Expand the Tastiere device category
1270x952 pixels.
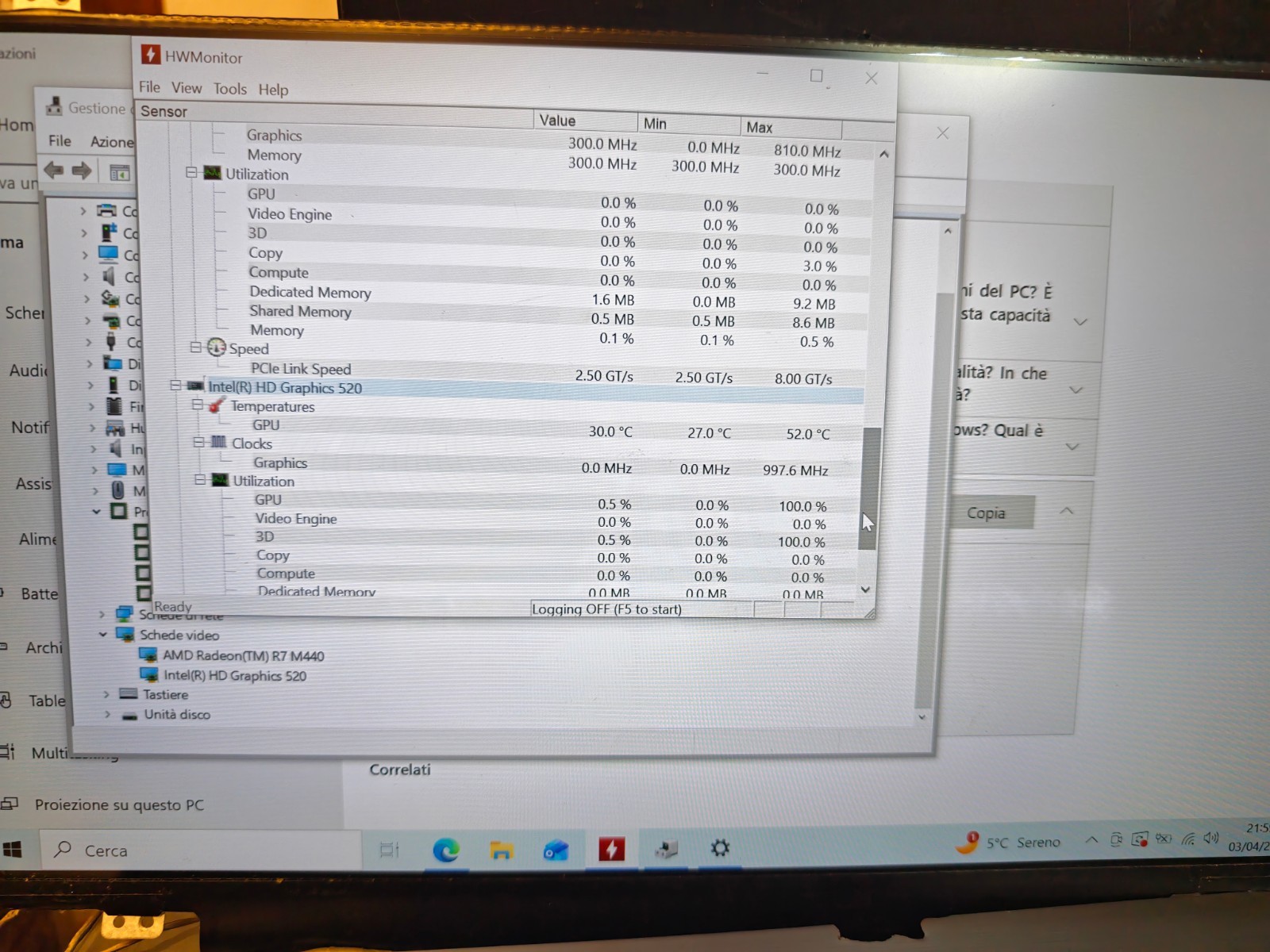click(x=106, y=694)
